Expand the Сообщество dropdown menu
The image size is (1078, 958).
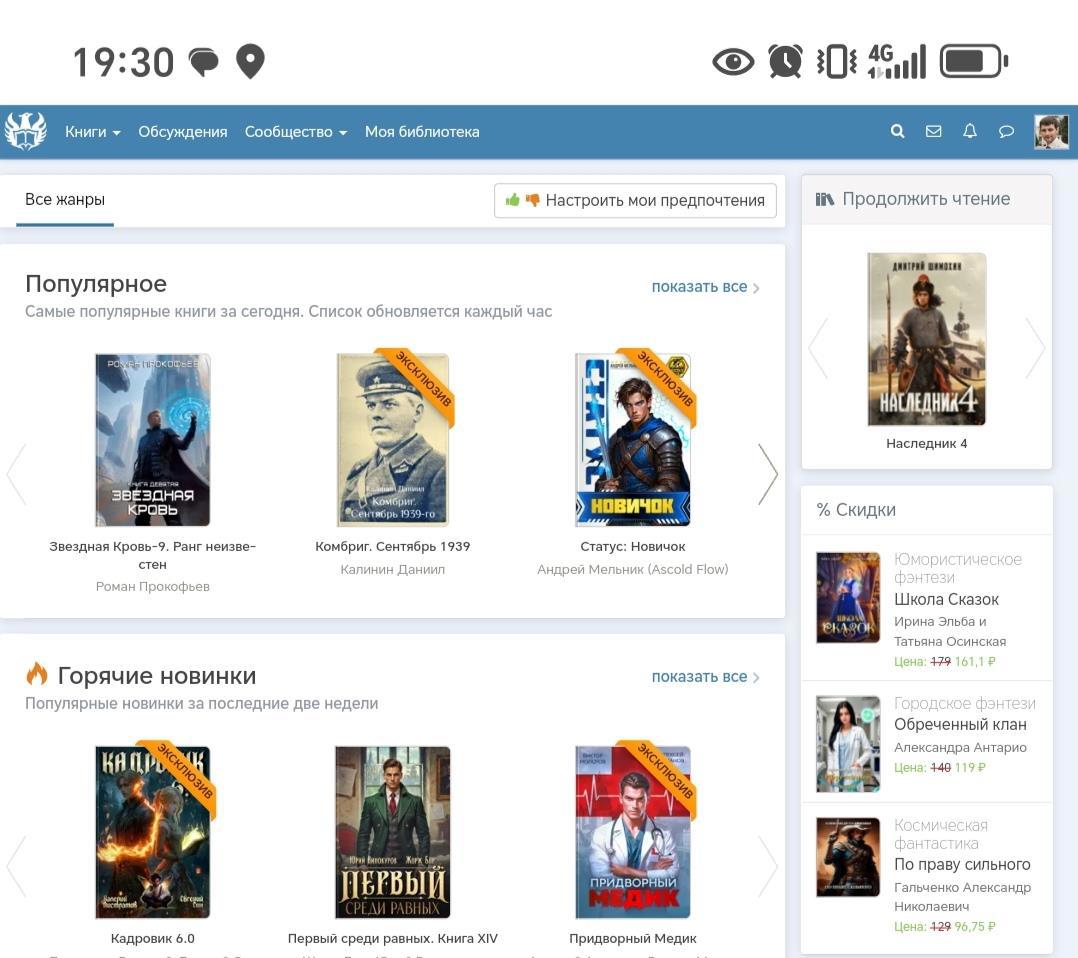pos(295,132)
